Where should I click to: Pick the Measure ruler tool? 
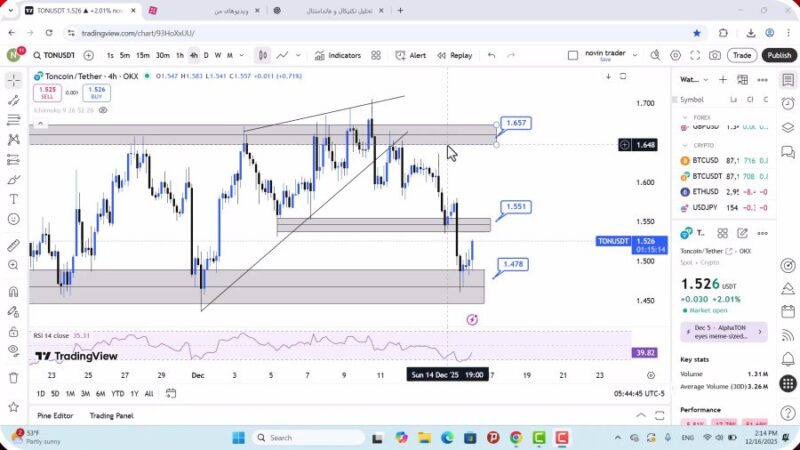[13, 245]
